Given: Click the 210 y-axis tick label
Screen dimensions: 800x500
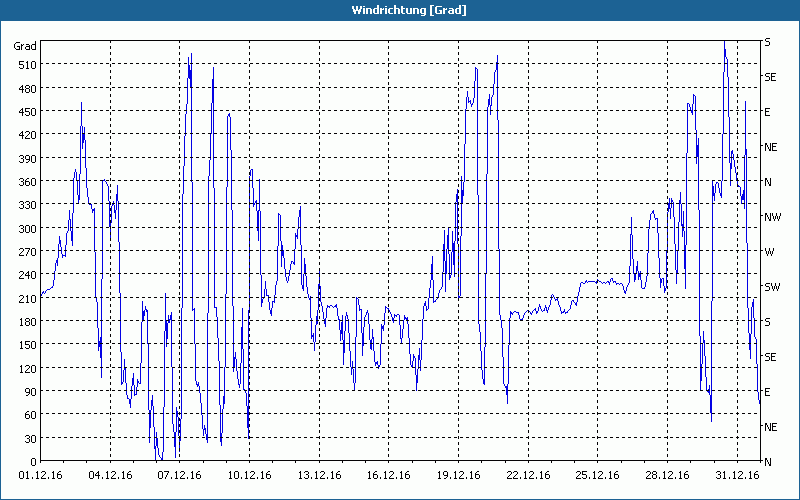Looking at the screenshot, I should [x=27, y=299].
